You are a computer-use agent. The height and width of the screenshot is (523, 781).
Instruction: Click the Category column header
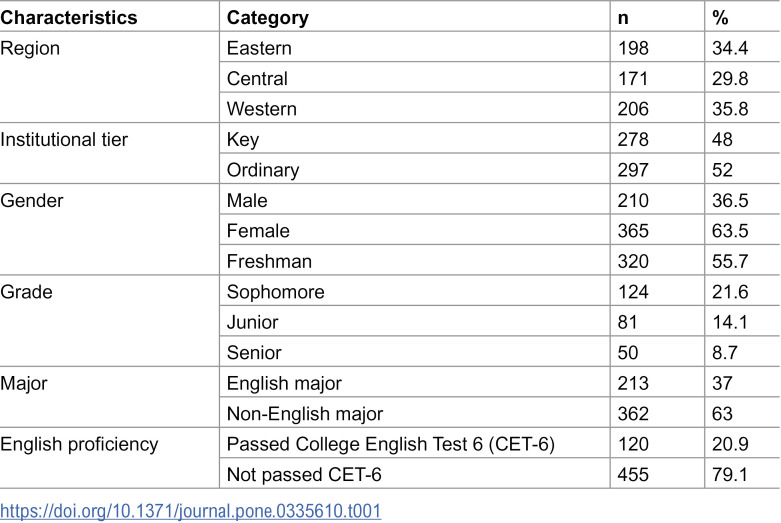(267, 18)
